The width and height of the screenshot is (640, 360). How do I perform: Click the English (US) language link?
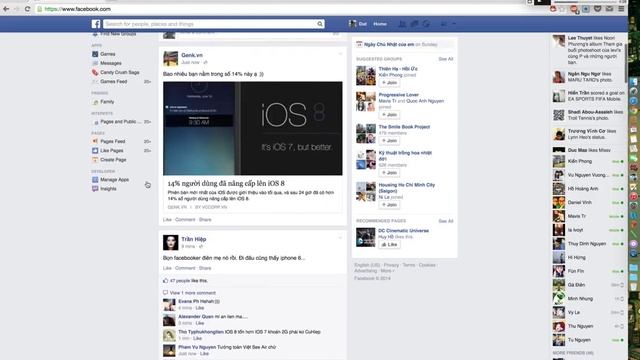(x=367, y=265)
